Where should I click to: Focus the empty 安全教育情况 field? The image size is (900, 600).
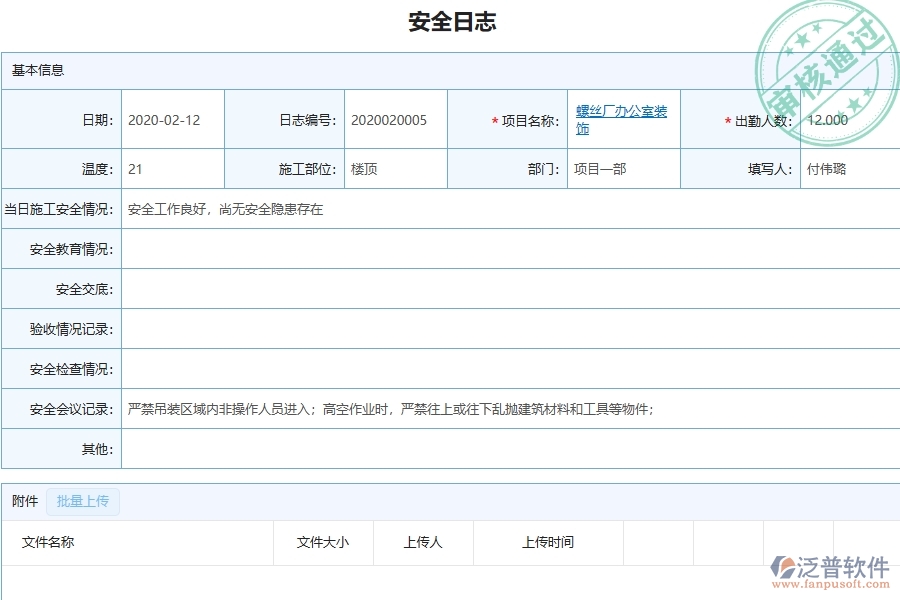click(510, 249)
